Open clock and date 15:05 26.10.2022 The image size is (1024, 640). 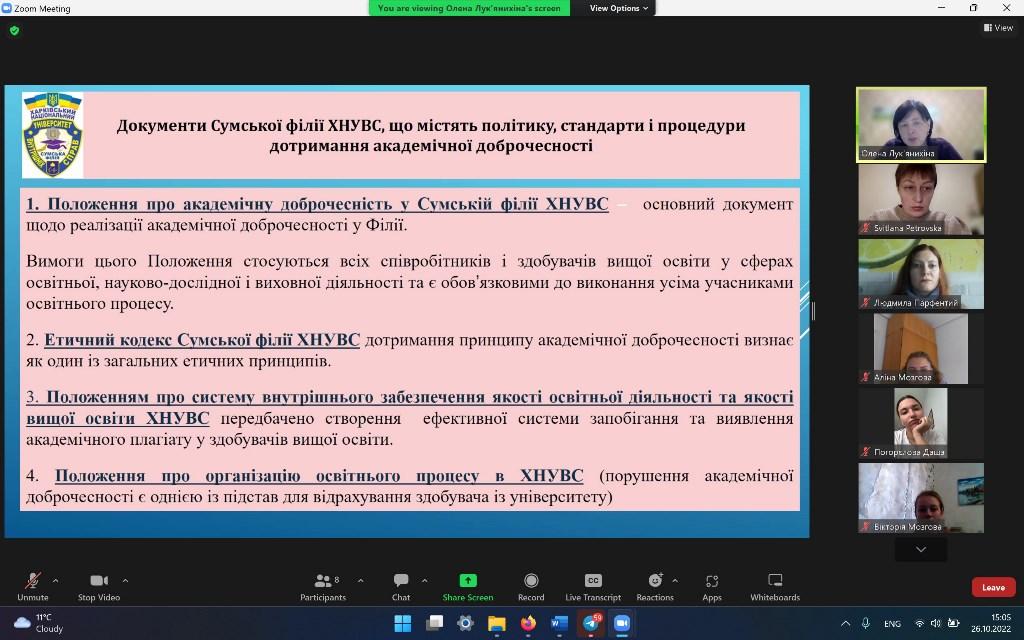click(x=991, y=623)
